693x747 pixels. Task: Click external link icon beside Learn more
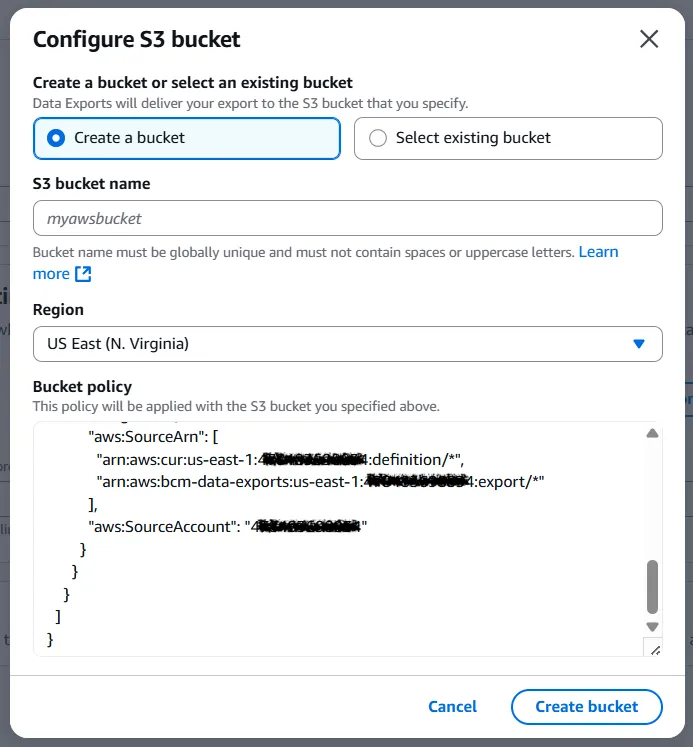pos(83,274)
